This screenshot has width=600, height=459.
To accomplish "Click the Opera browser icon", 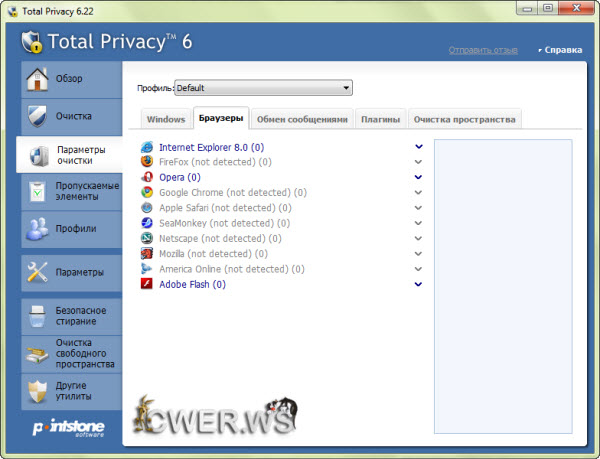I will 147,177.
